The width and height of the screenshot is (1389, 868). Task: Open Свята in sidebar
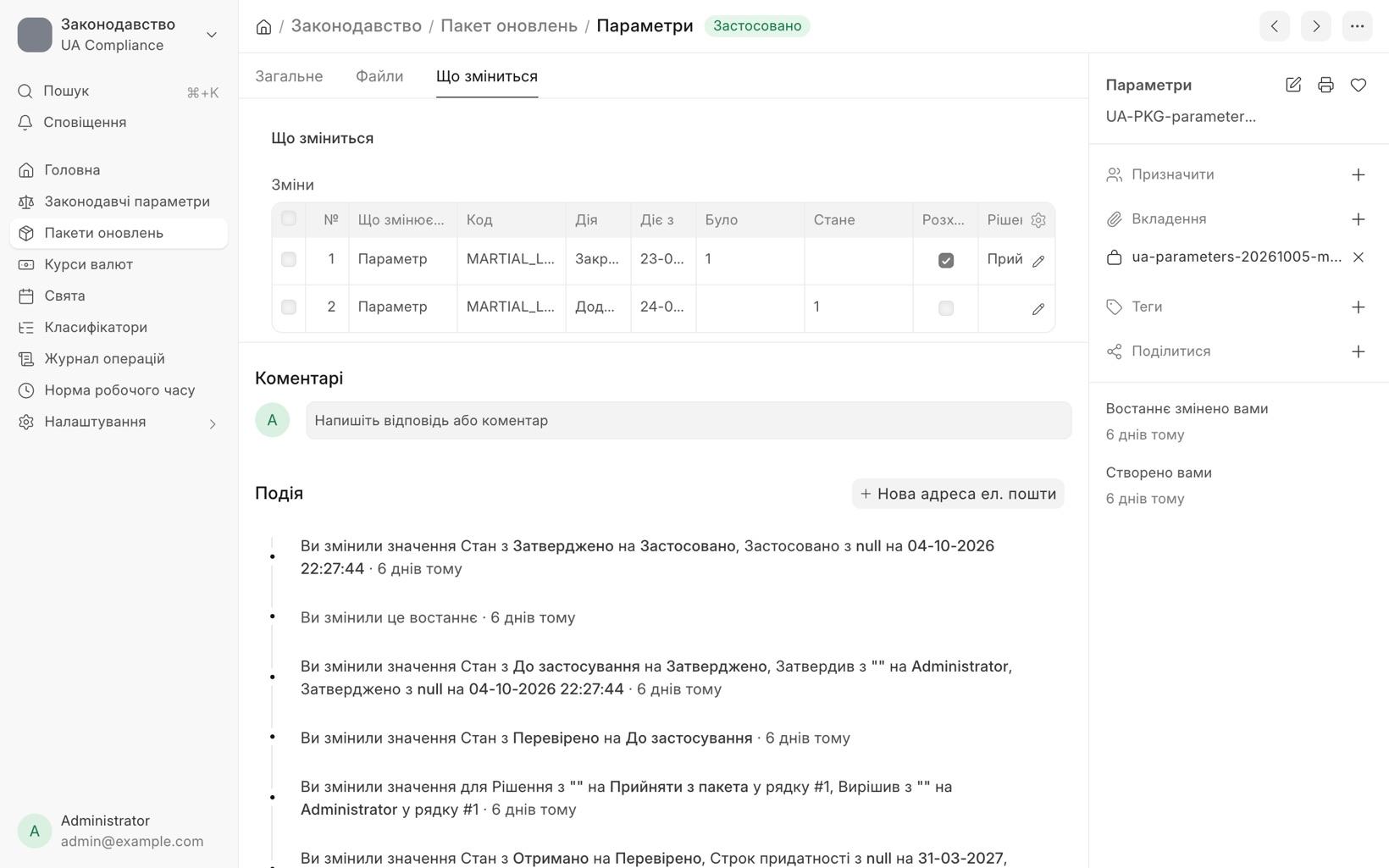coord(119,296)
